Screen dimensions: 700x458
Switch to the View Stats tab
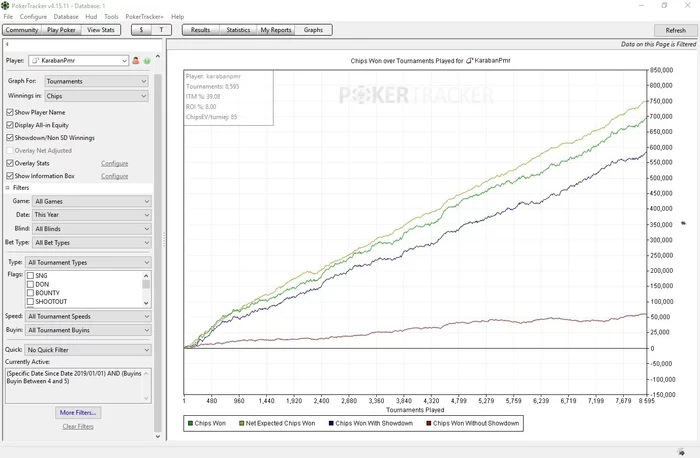pyautogui.click(x=100, y=30)
